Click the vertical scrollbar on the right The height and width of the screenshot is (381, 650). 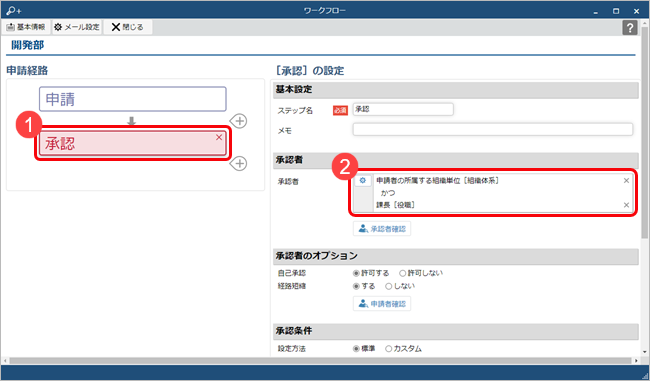coord(645,133)
